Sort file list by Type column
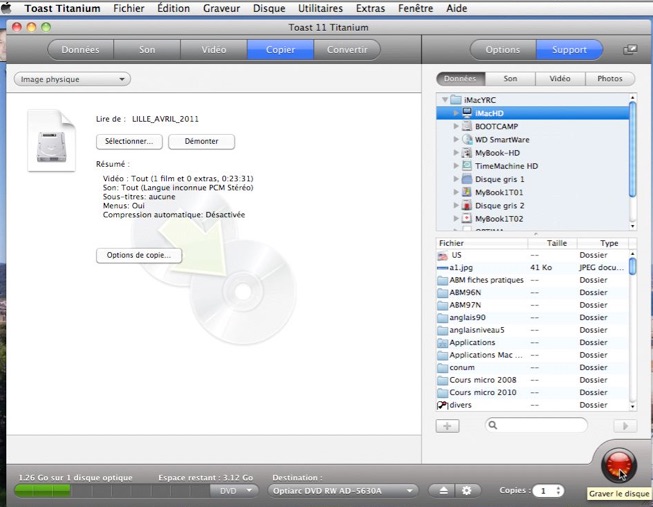 coord(603,243)
